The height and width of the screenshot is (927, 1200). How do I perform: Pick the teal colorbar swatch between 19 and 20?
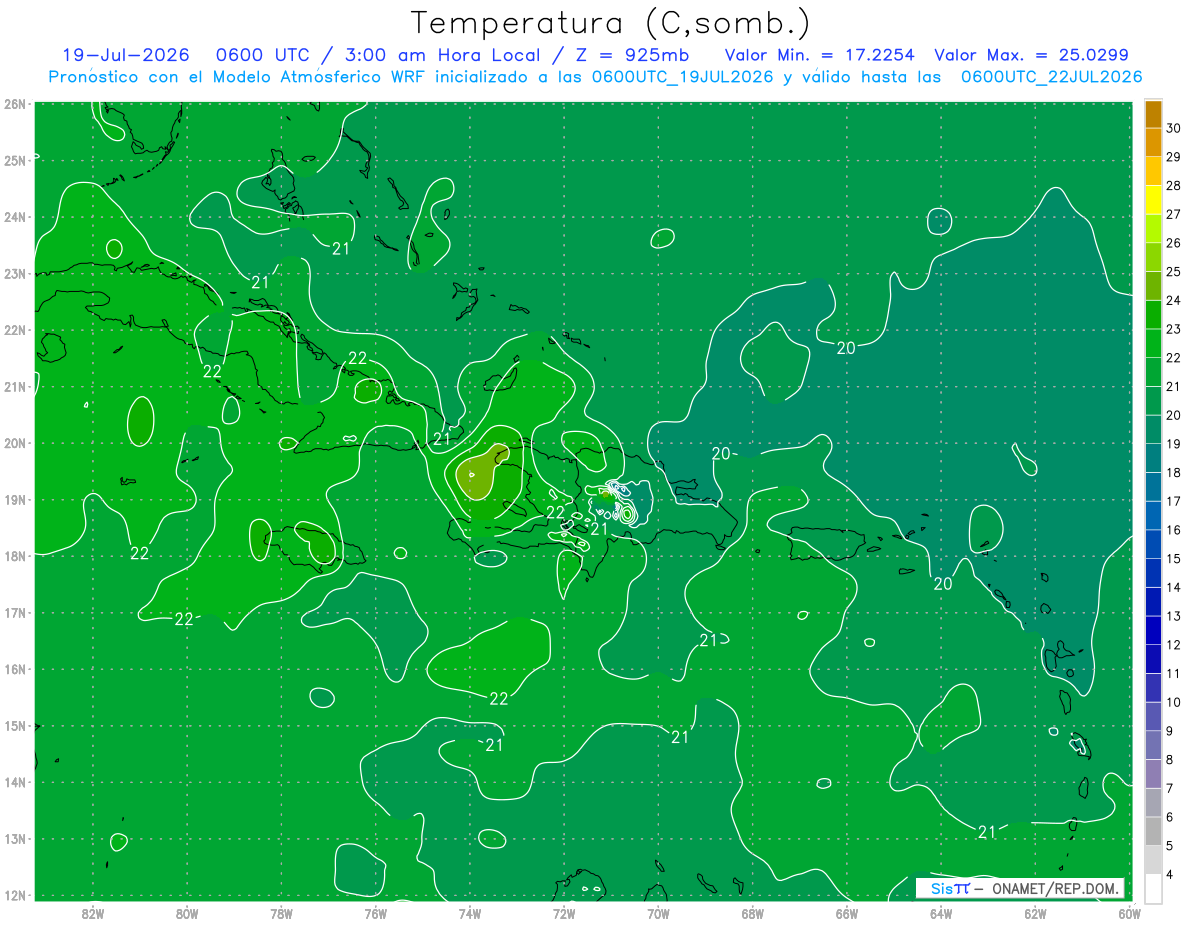[1153, 429]
